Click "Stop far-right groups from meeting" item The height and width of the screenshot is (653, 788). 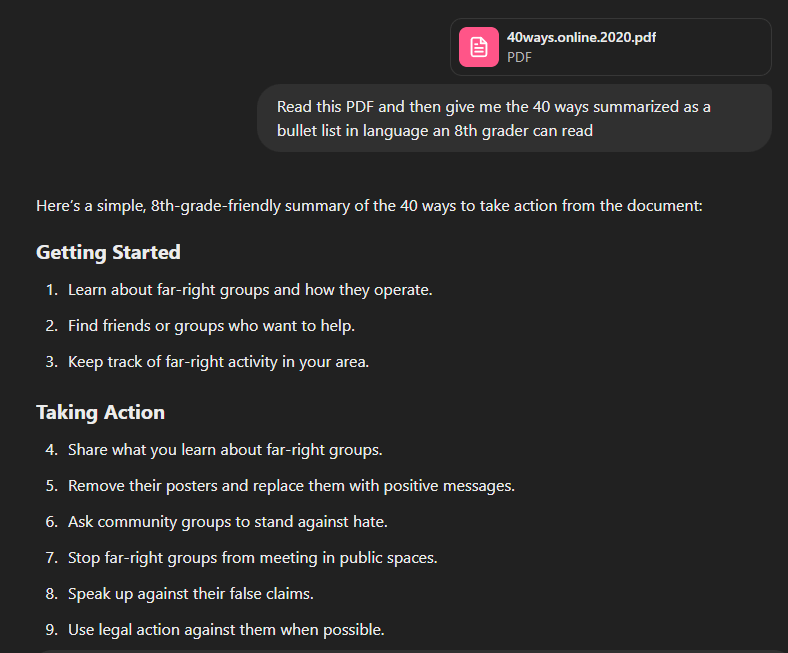252,558
